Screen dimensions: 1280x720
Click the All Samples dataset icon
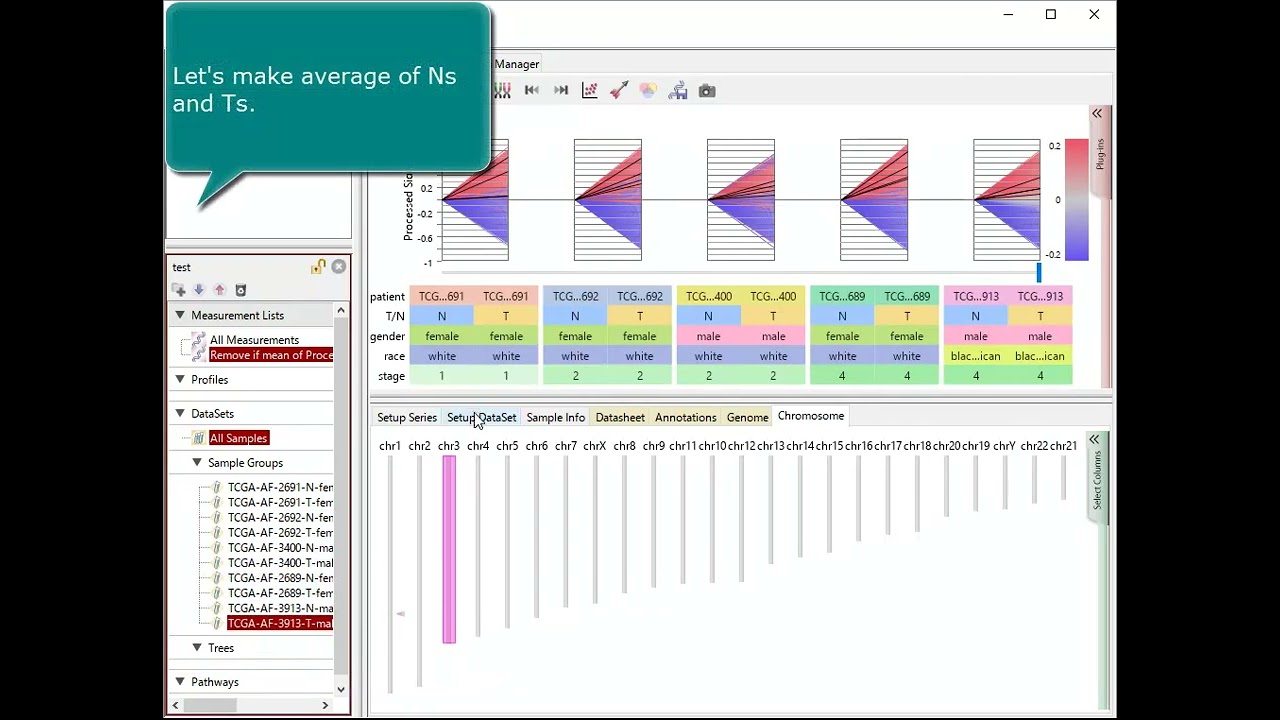(199, 438)
